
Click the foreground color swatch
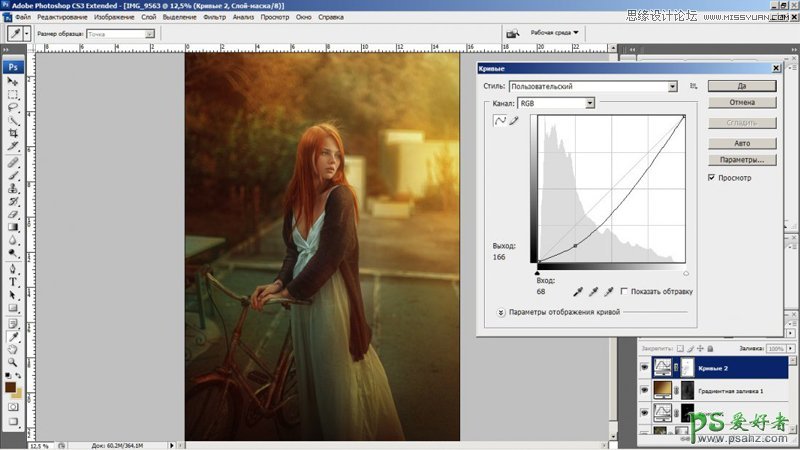(10, 387)
